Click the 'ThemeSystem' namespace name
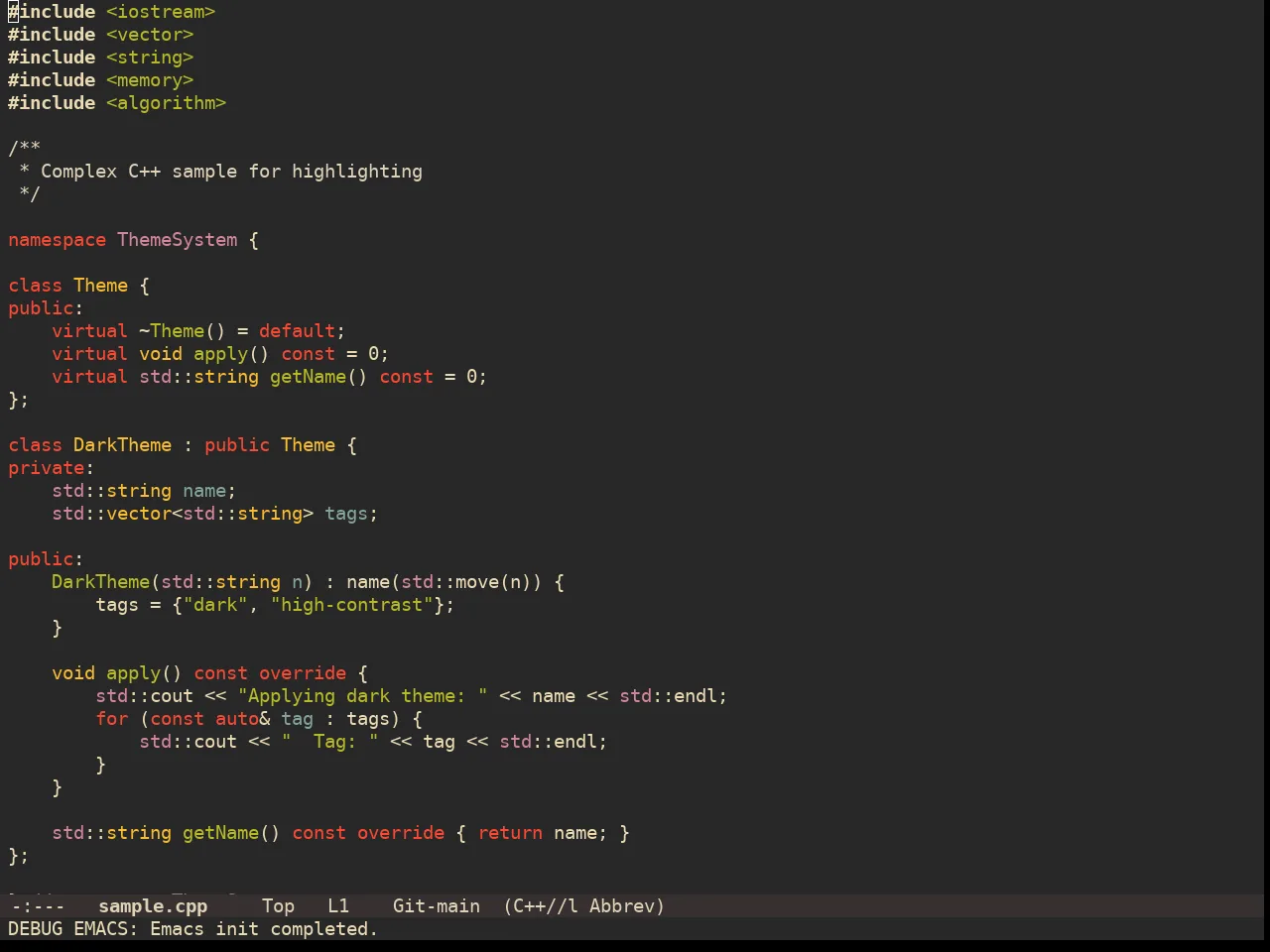 (x=178, y=240)
